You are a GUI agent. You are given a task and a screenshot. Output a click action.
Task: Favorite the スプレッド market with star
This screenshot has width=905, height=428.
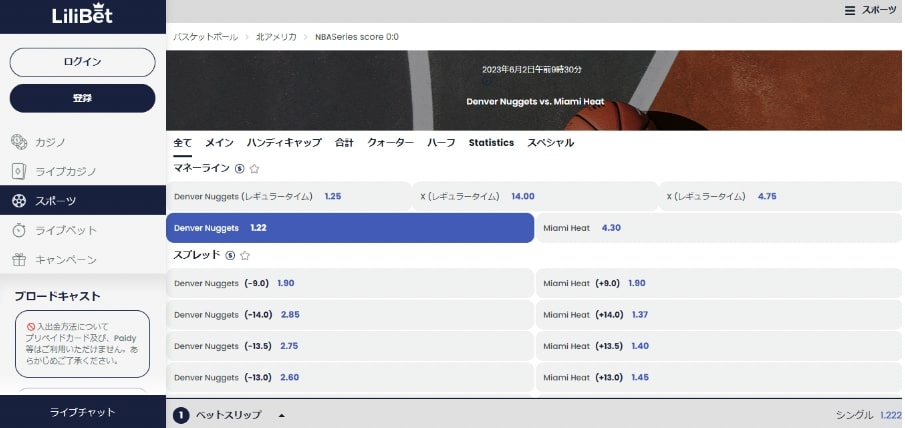tap(245, 255)
